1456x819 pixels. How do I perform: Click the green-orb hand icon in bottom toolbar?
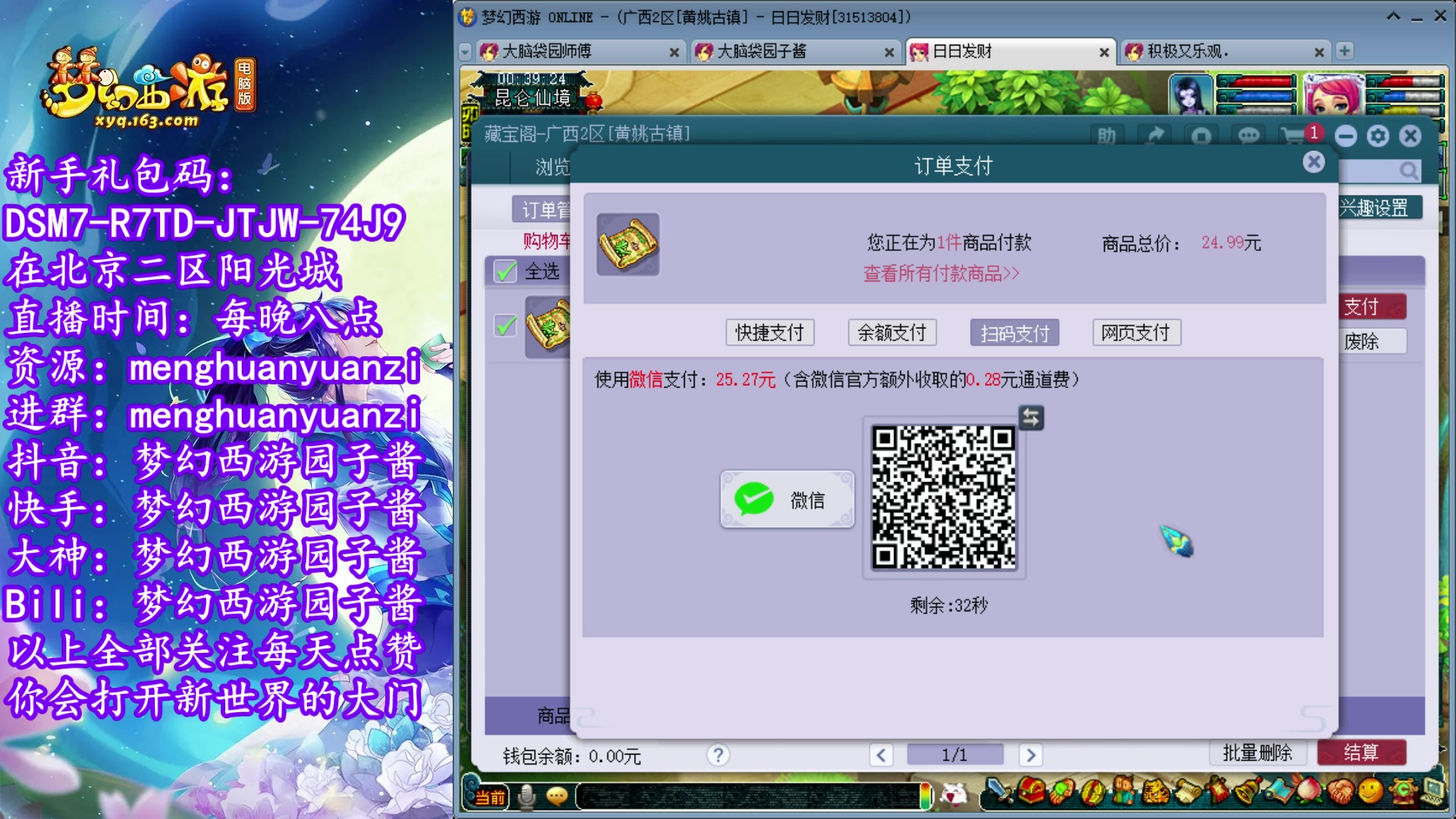(x=1062, y=791)
